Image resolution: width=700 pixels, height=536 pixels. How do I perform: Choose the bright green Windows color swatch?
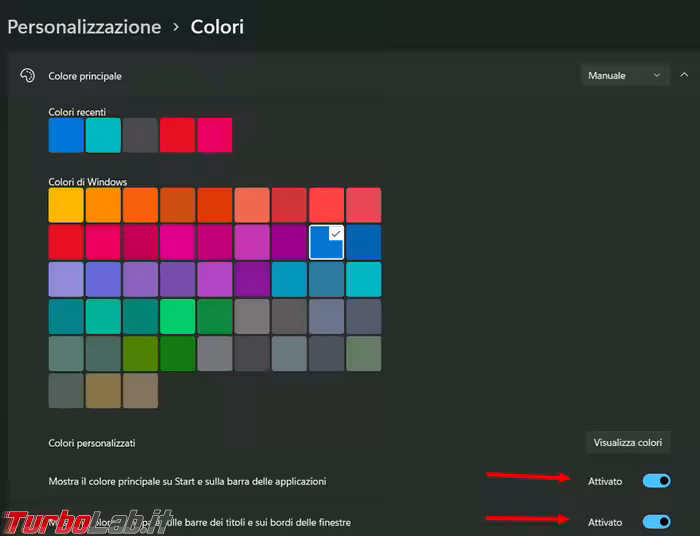pyautogui.click(x=177, y=316)
